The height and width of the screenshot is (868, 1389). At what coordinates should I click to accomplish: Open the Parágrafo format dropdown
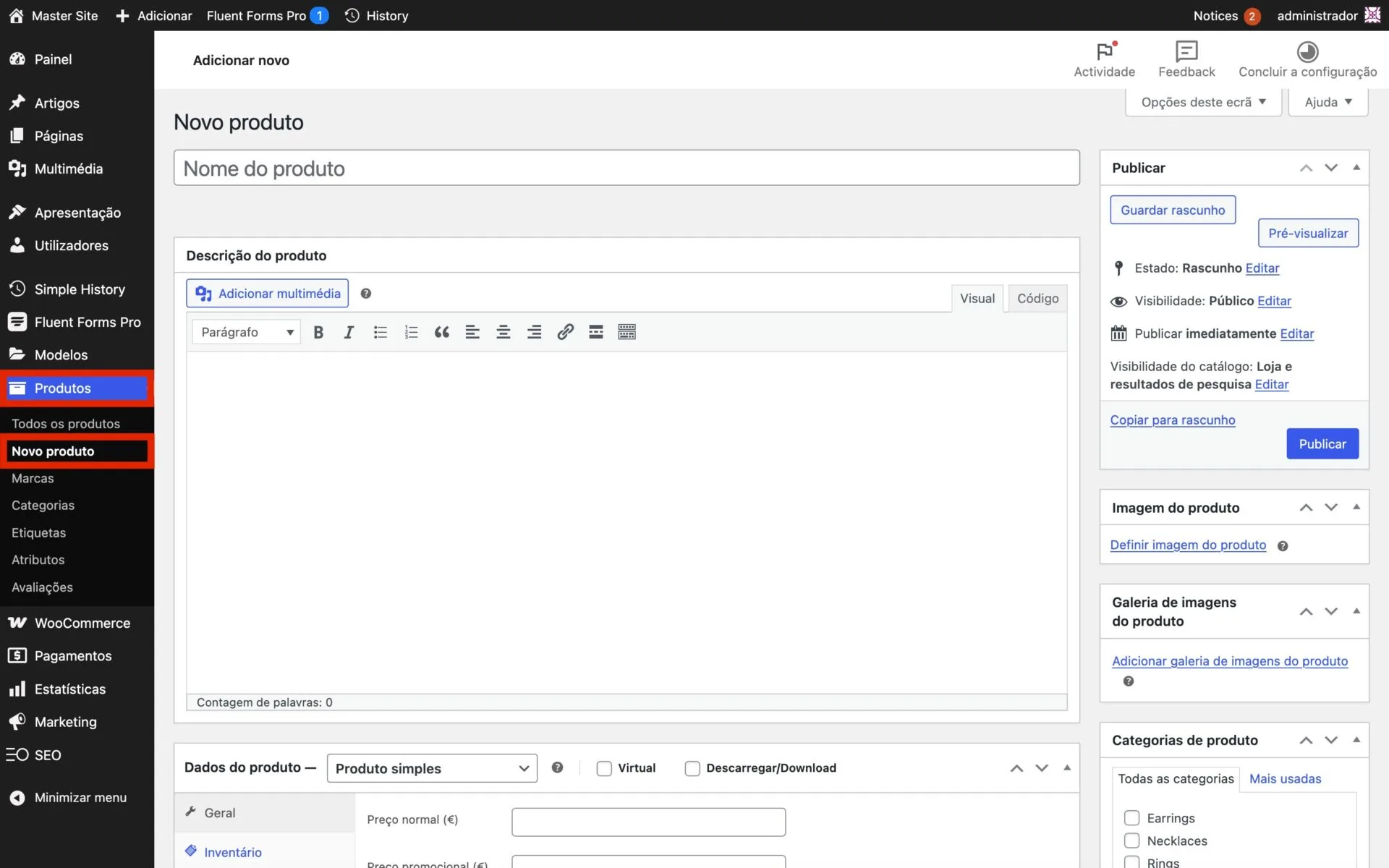[247, 332]
